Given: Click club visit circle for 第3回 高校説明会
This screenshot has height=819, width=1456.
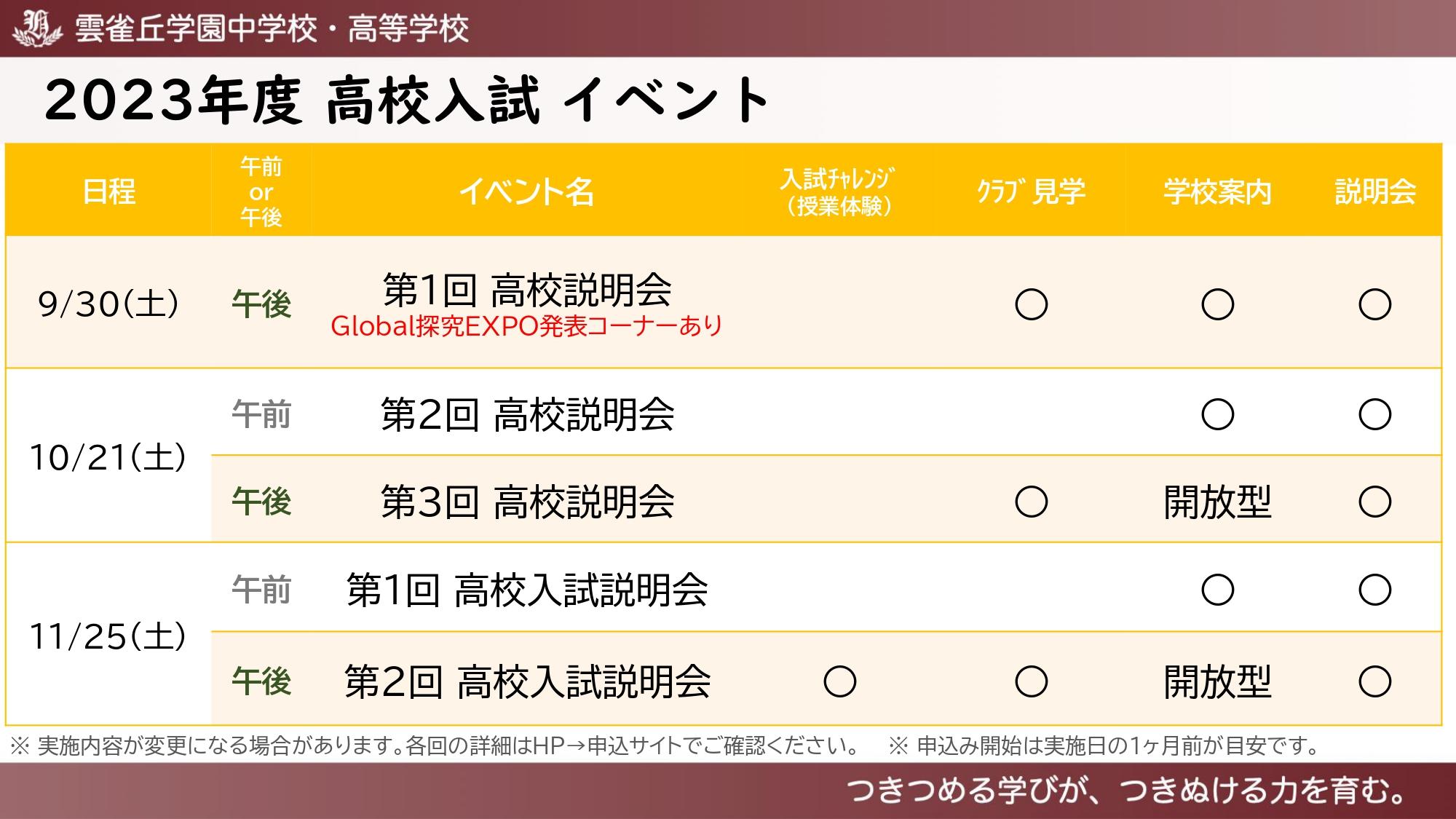Looking at the screenshot, I should point(1032,502).
